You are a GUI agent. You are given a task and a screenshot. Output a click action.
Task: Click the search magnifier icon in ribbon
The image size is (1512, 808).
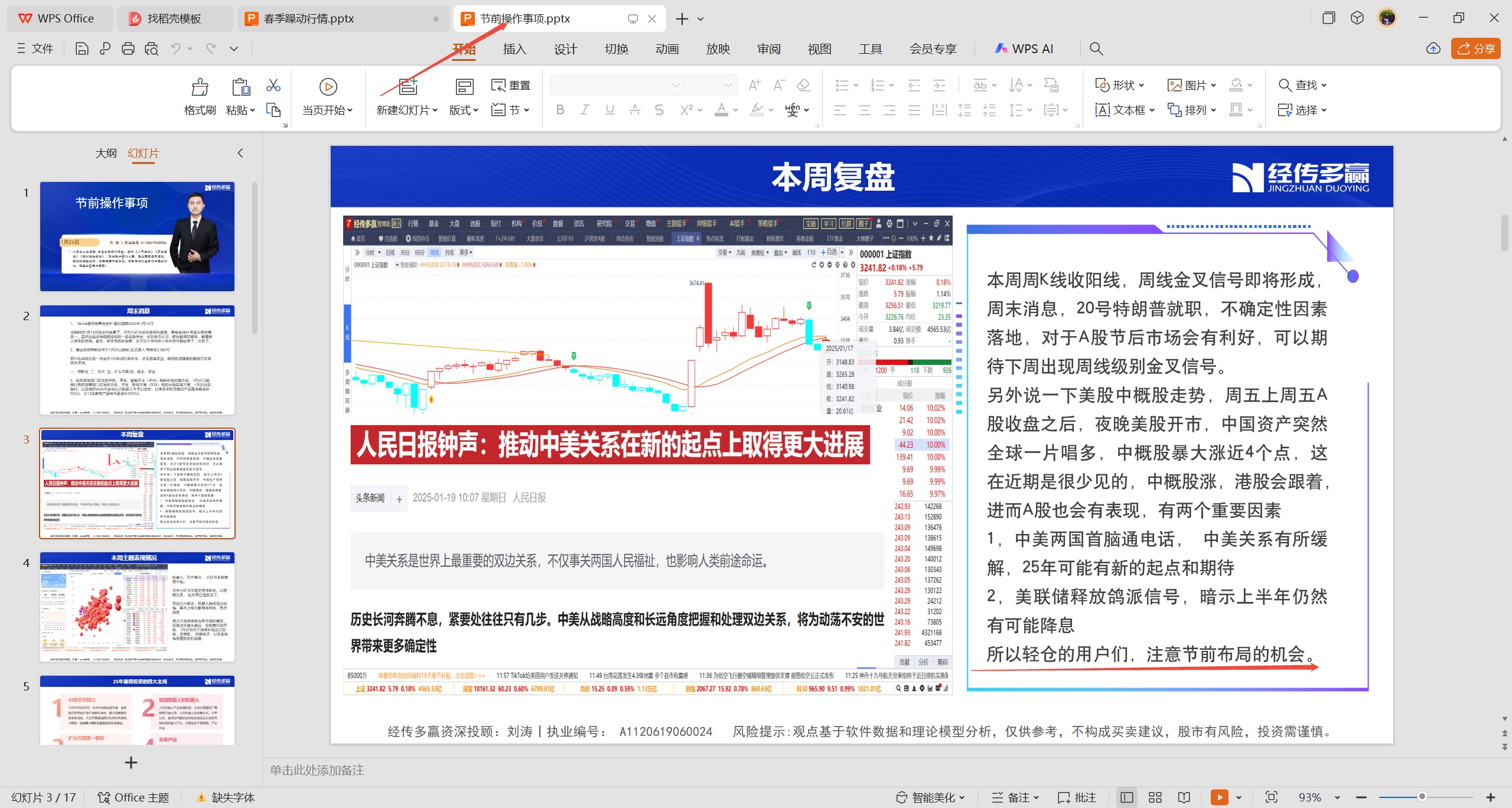point(1096,49)
